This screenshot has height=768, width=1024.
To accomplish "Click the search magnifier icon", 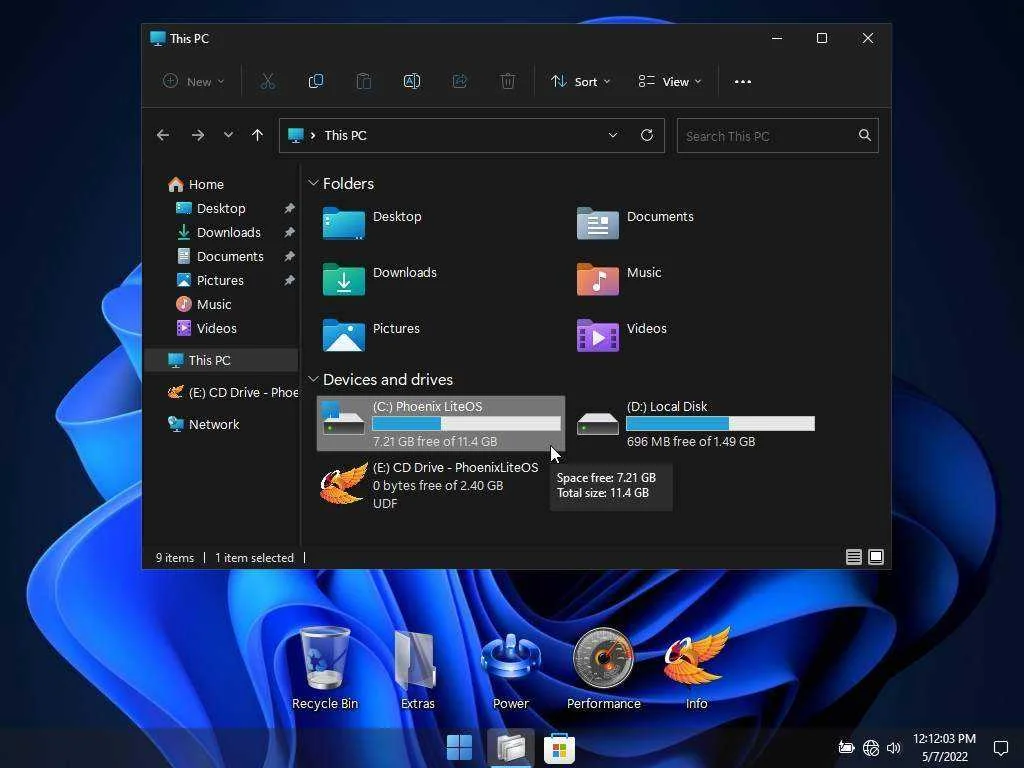I will [865, 135].
